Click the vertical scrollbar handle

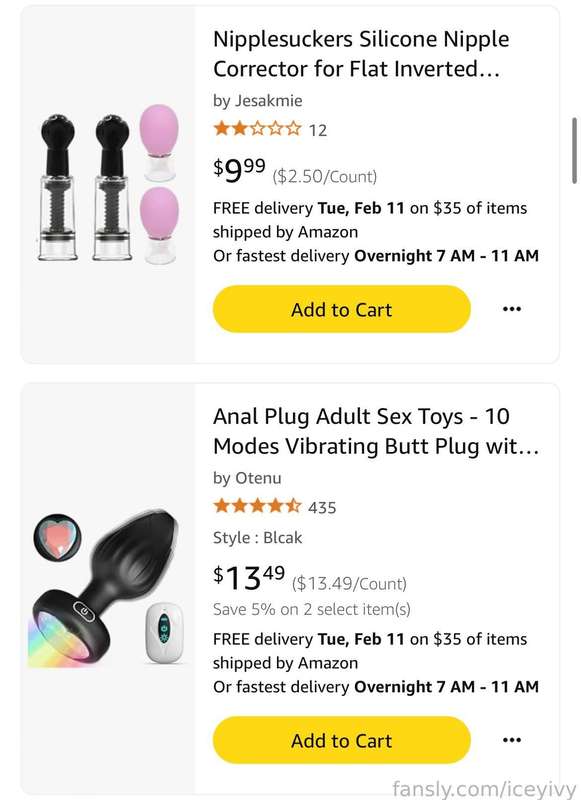point(574,151)
